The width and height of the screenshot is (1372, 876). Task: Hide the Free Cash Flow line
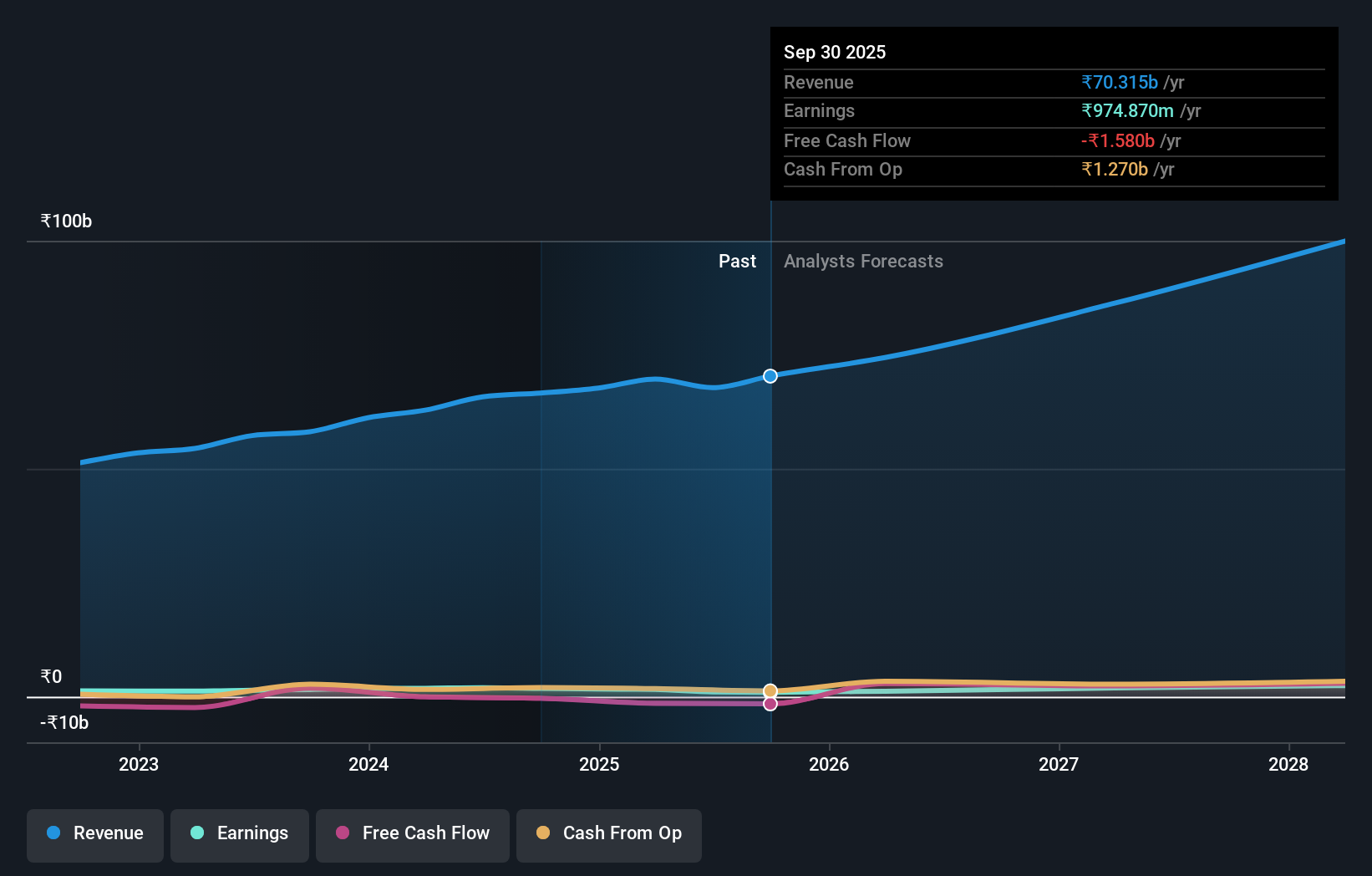click(x=412, y=833)
